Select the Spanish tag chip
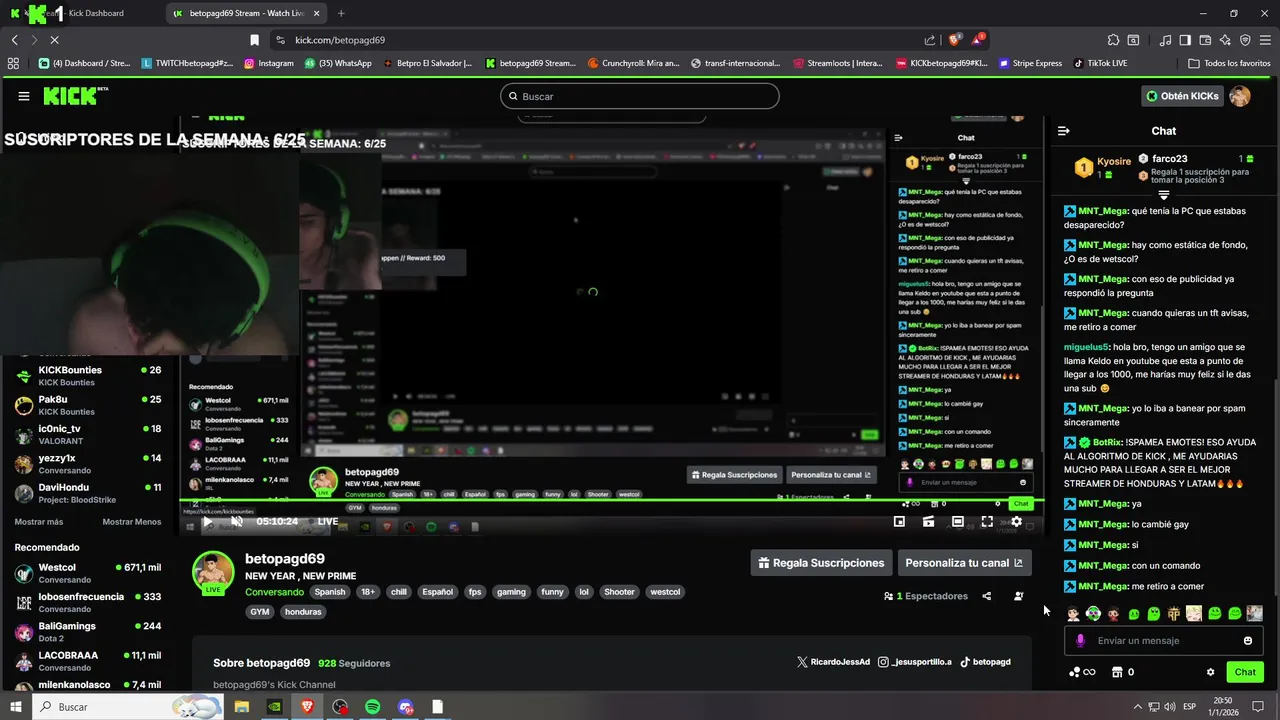This screenshot has width=1280, height=720. pos(330,592)
